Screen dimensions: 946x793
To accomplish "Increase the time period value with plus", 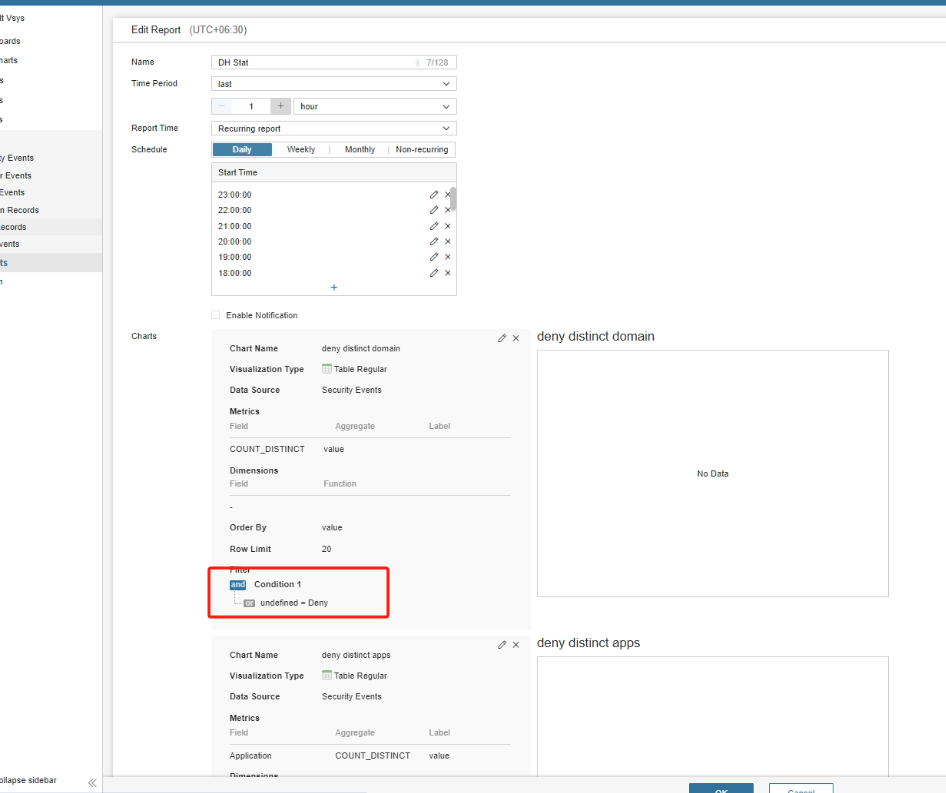I will tap(281, 106).
